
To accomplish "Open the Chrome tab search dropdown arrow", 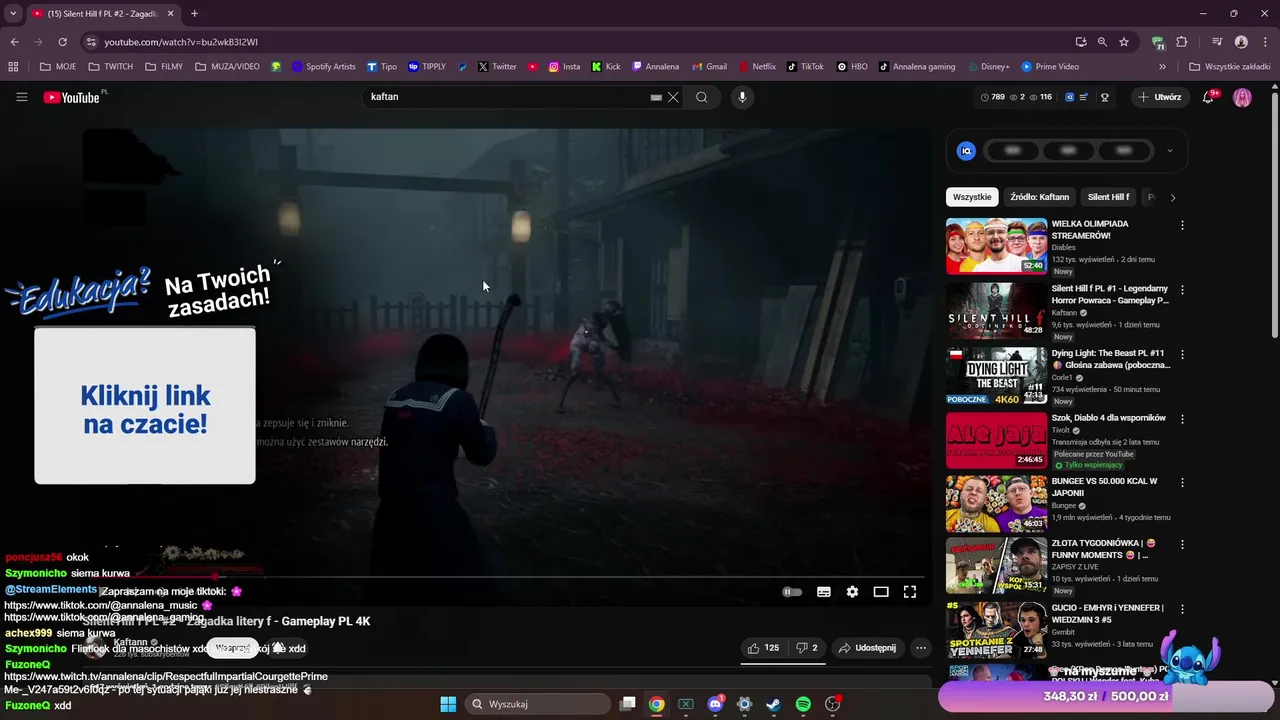I will coord(13,14).
